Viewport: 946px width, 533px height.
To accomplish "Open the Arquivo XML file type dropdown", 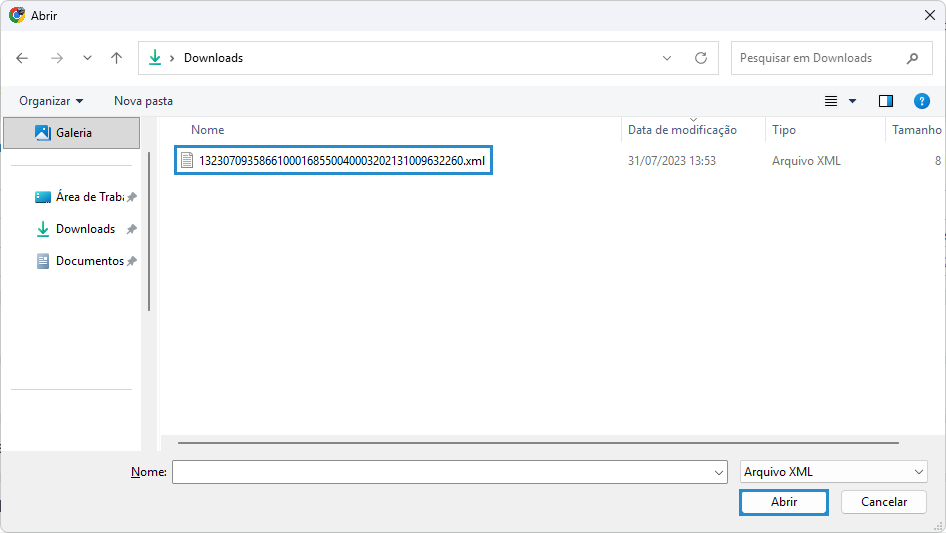I will point(833,472).
